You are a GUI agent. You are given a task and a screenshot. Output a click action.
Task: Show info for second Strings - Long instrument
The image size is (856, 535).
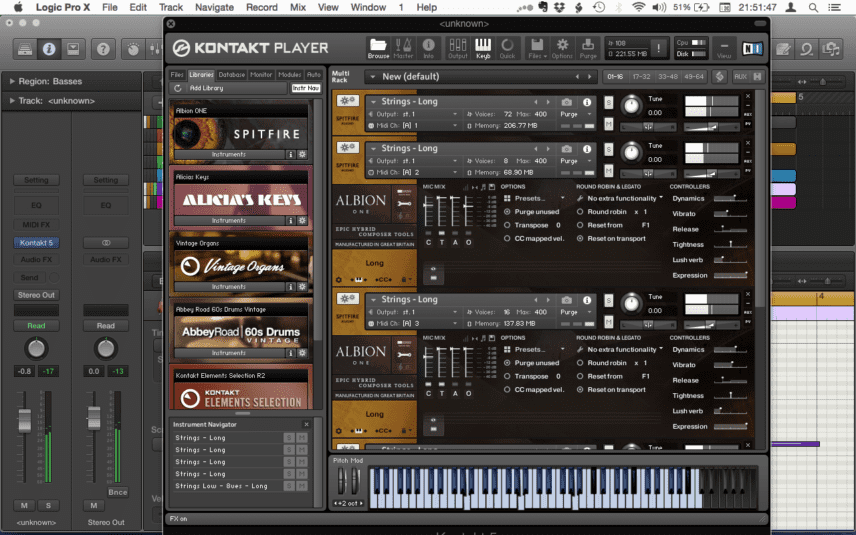pyautogui.click(x=587, y=148)
